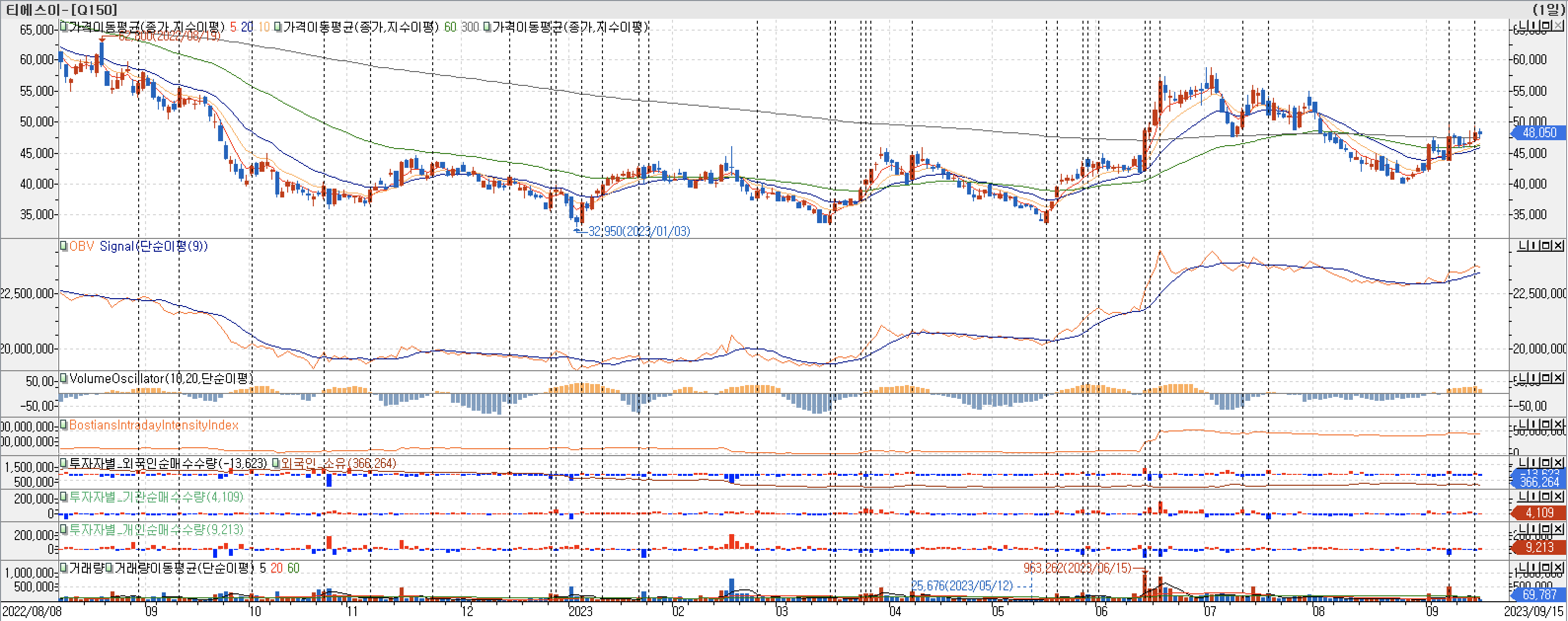Toggle the square marker beside 외국인_소유 label

(x=276, y=464)
